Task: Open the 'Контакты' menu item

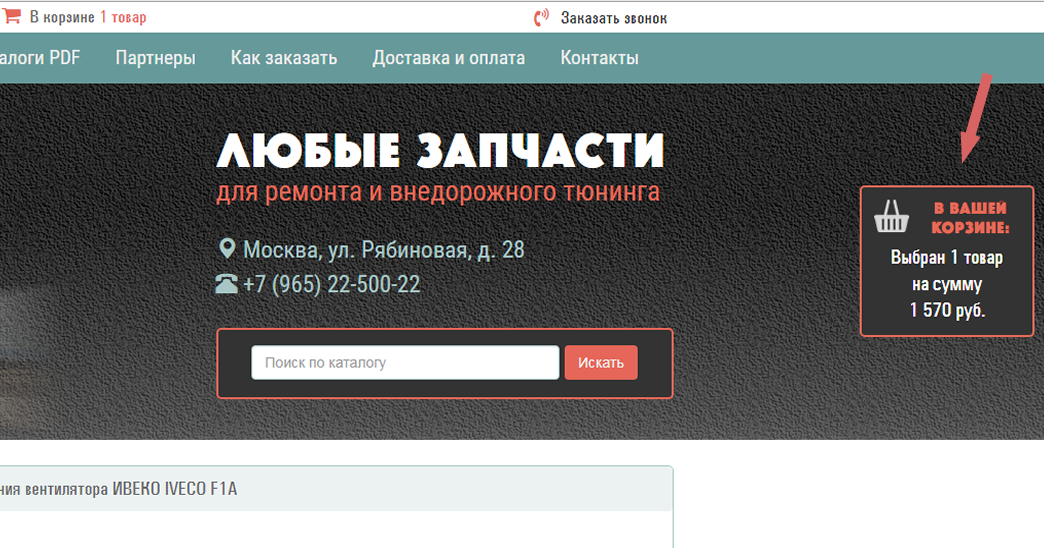Action: point(599,58)
